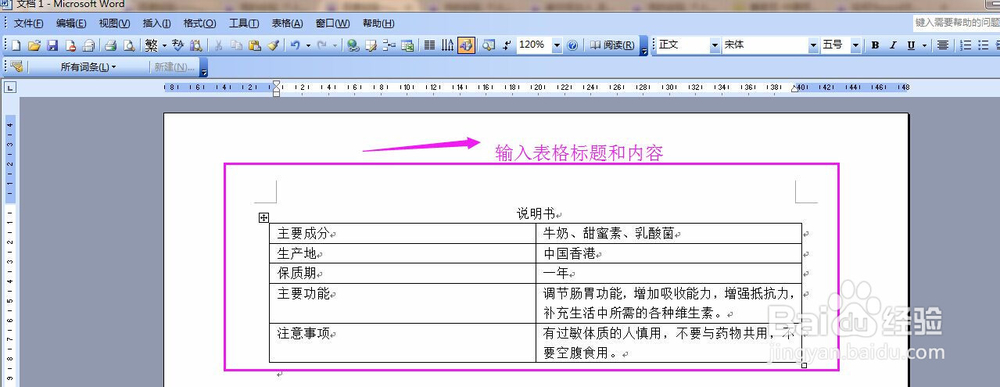Screen dimensions: 1000x387
Task: Click the Traditional Chinese conversion icon 繁
Action: [x=151, y=45]
